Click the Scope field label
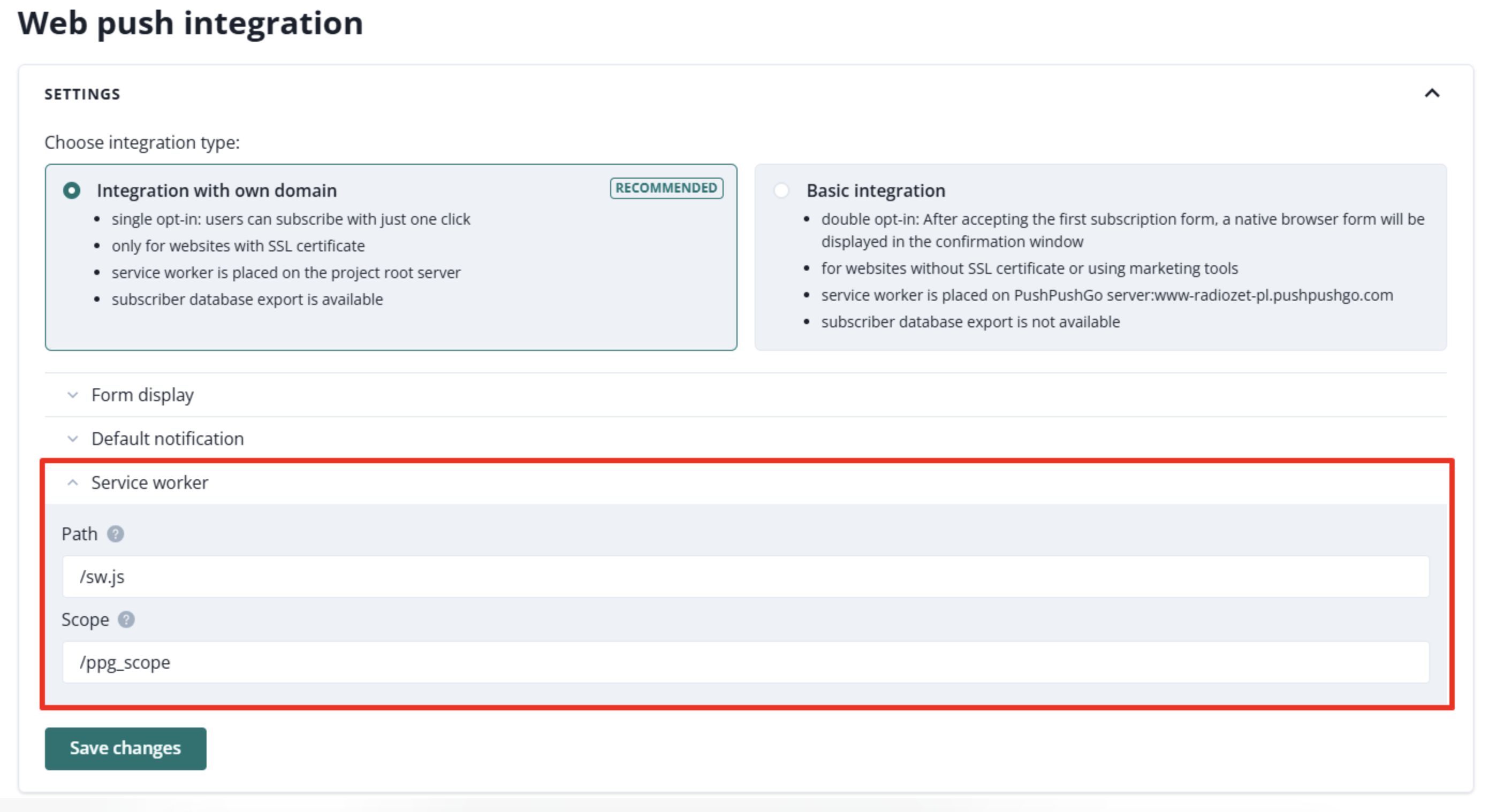 85,619
